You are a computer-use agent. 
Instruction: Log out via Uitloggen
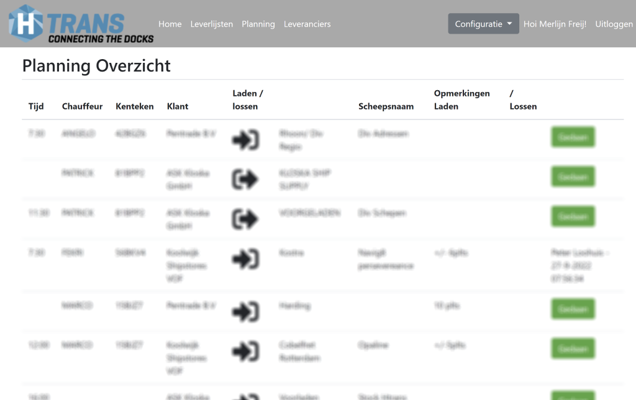tap(614, 24)
